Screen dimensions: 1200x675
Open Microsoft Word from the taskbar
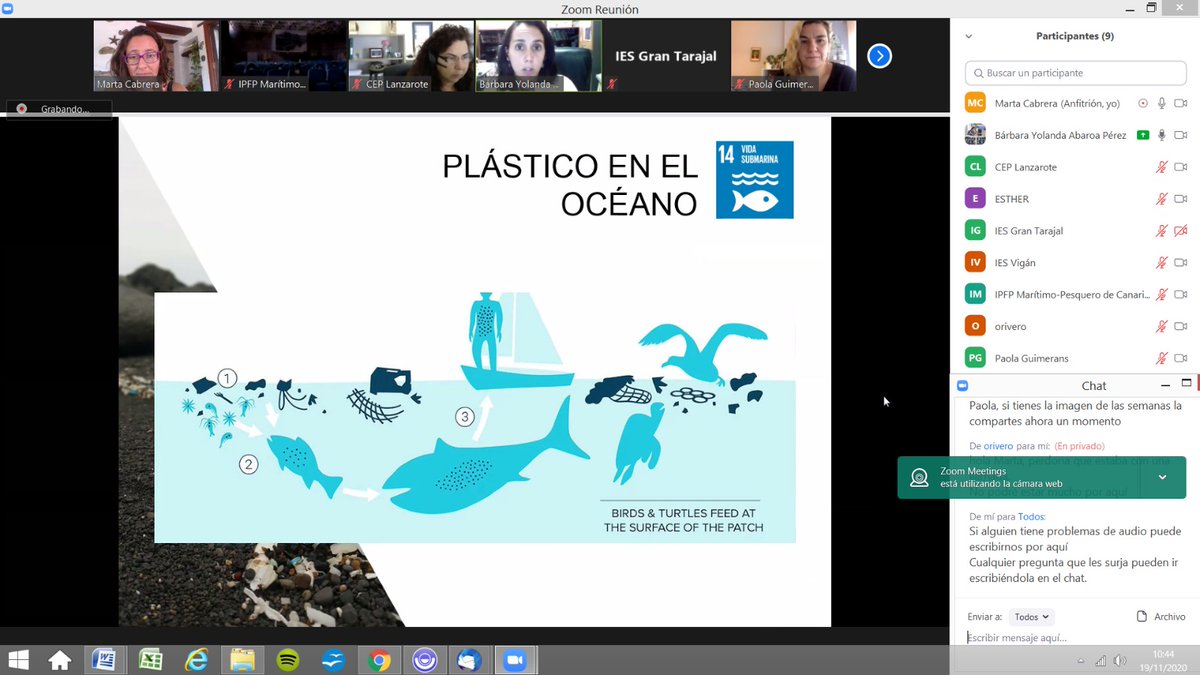(x=103, y=660)
